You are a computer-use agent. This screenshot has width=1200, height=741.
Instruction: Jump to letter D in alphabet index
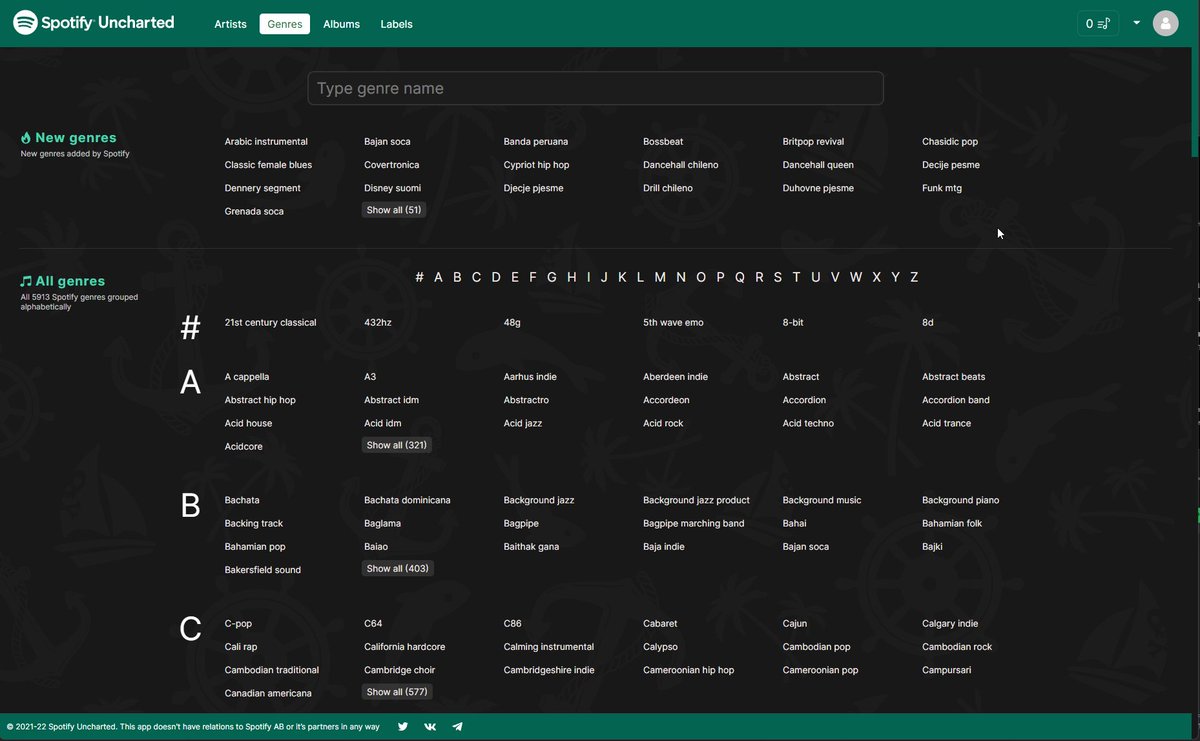coord(496,277)
